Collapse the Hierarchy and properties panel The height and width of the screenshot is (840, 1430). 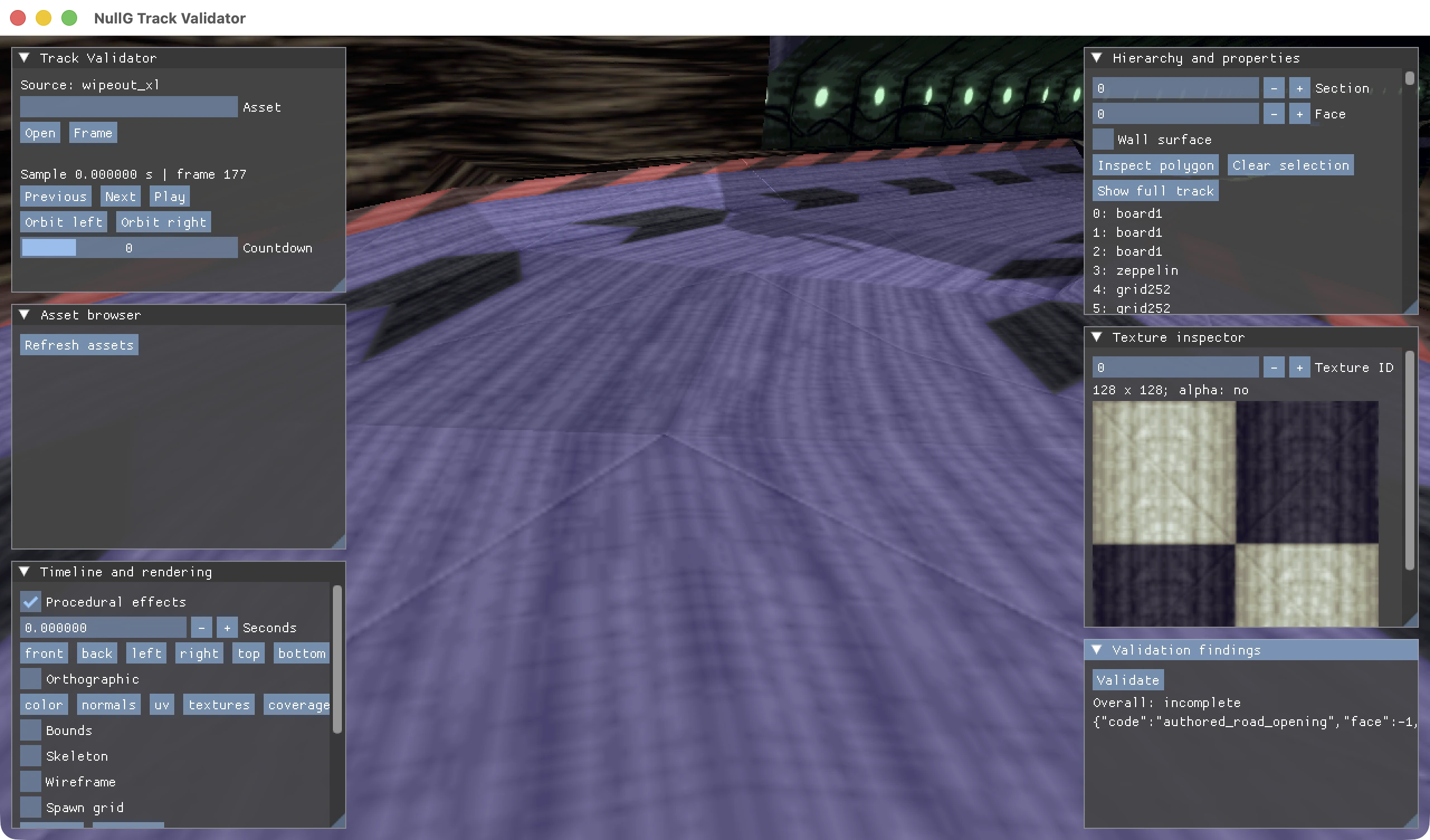1097,58
